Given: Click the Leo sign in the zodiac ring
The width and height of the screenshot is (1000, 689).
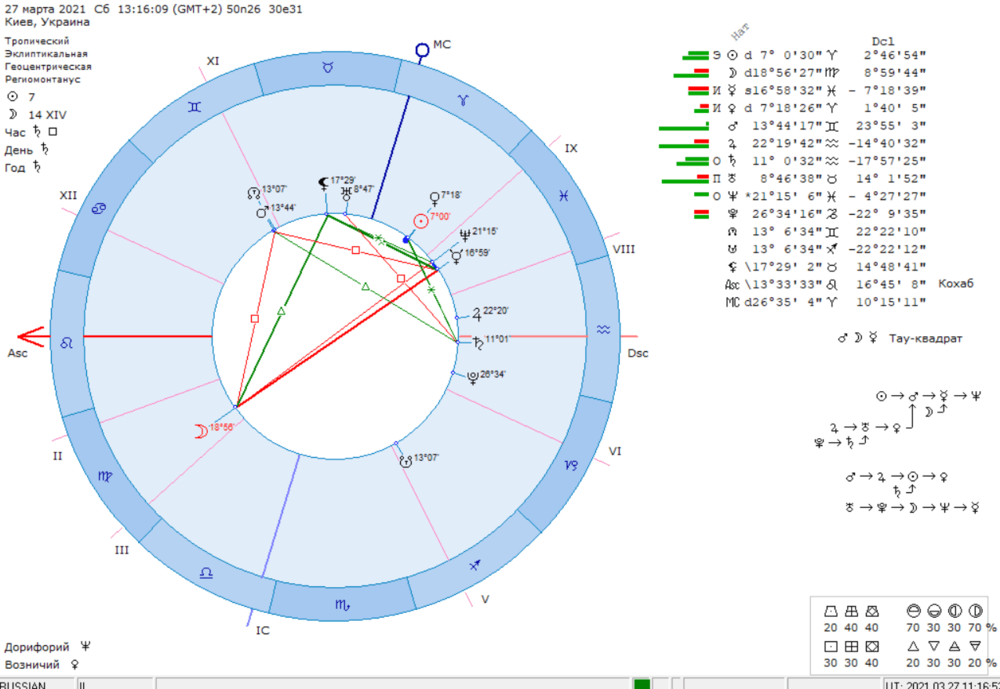Looking at the screenshot, I should [x=66, y=343].
